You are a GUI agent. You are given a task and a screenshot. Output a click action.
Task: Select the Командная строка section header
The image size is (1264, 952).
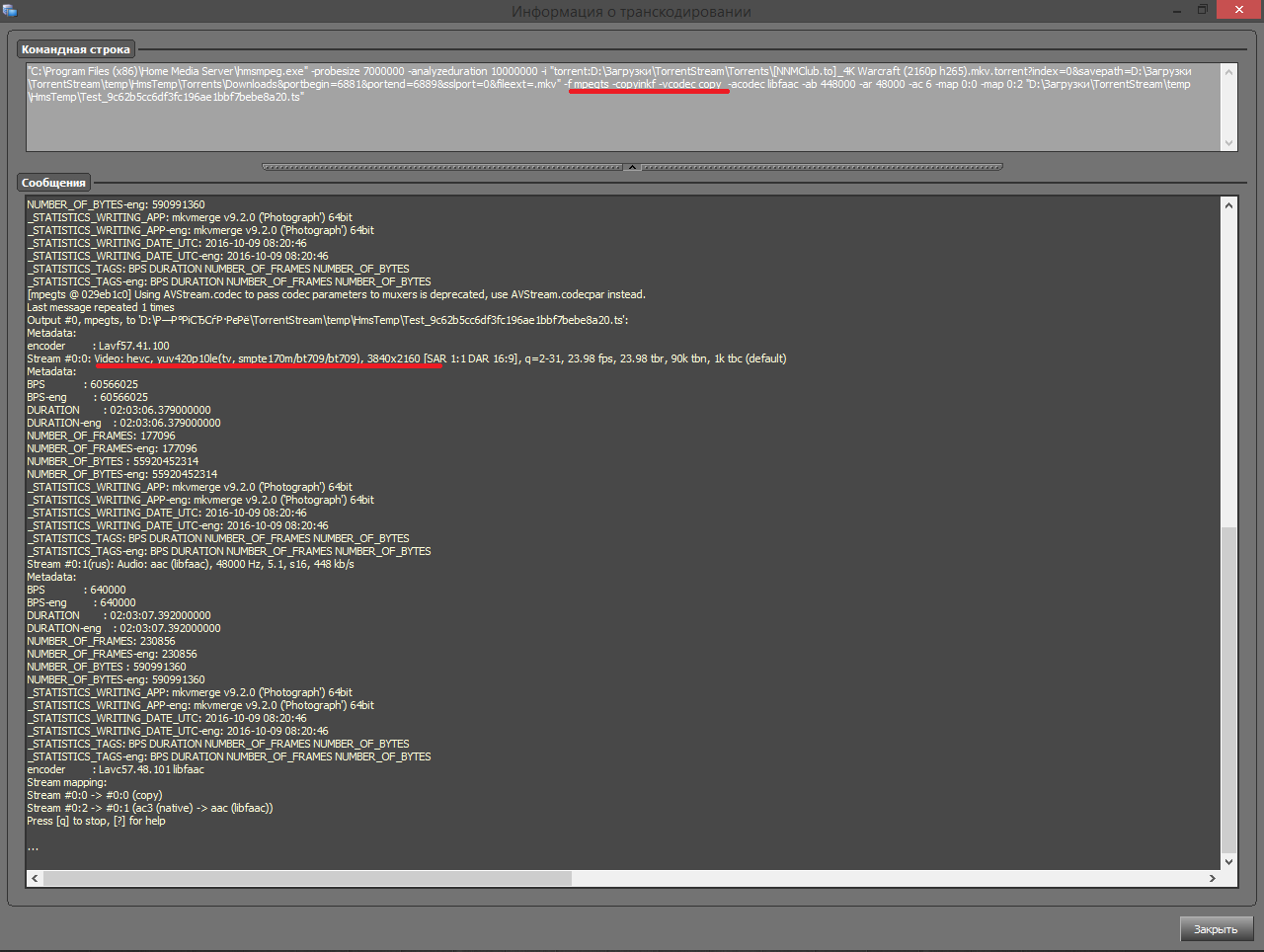[76, 49]
